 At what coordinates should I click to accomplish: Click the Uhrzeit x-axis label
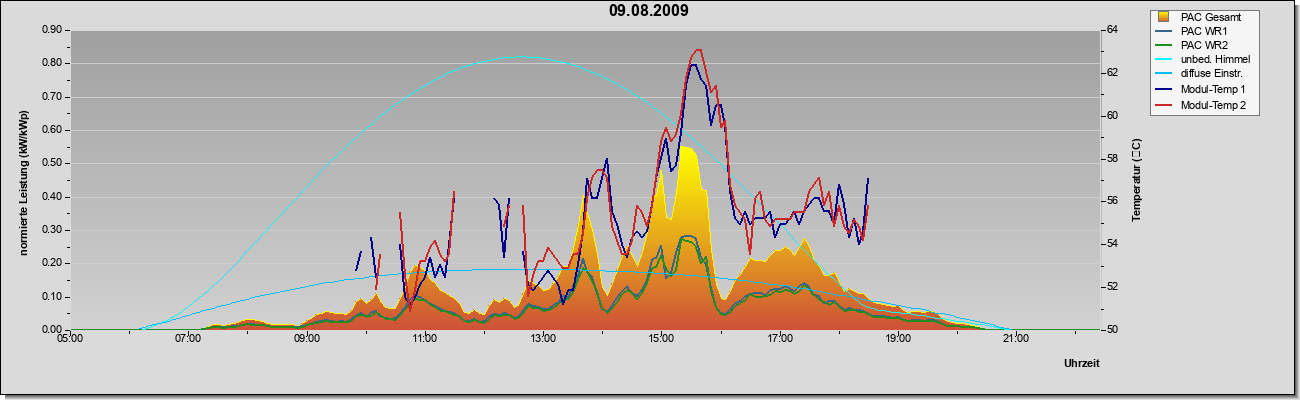point(1081,363)
